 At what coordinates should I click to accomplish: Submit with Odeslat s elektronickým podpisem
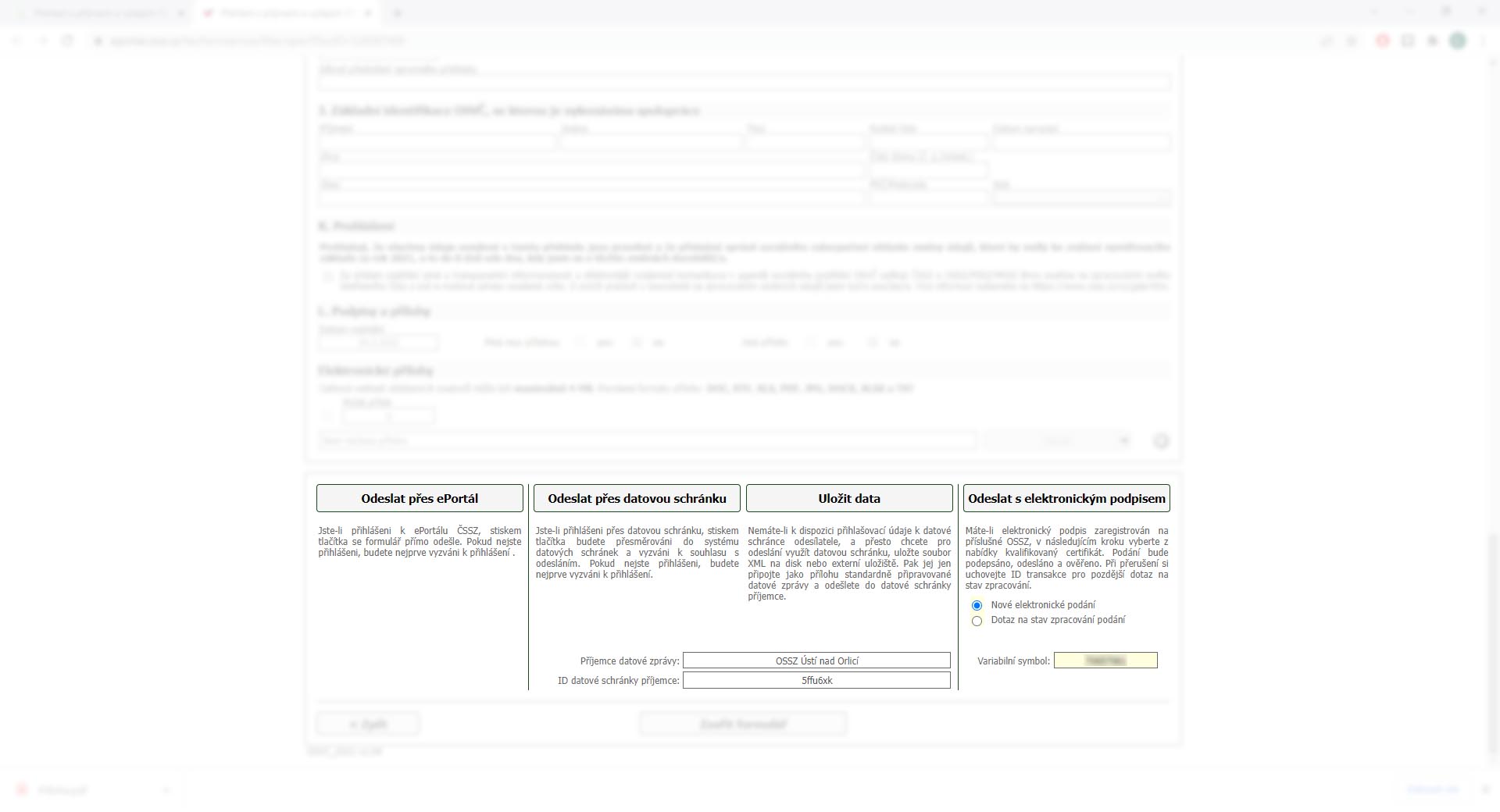point(1066,498)
